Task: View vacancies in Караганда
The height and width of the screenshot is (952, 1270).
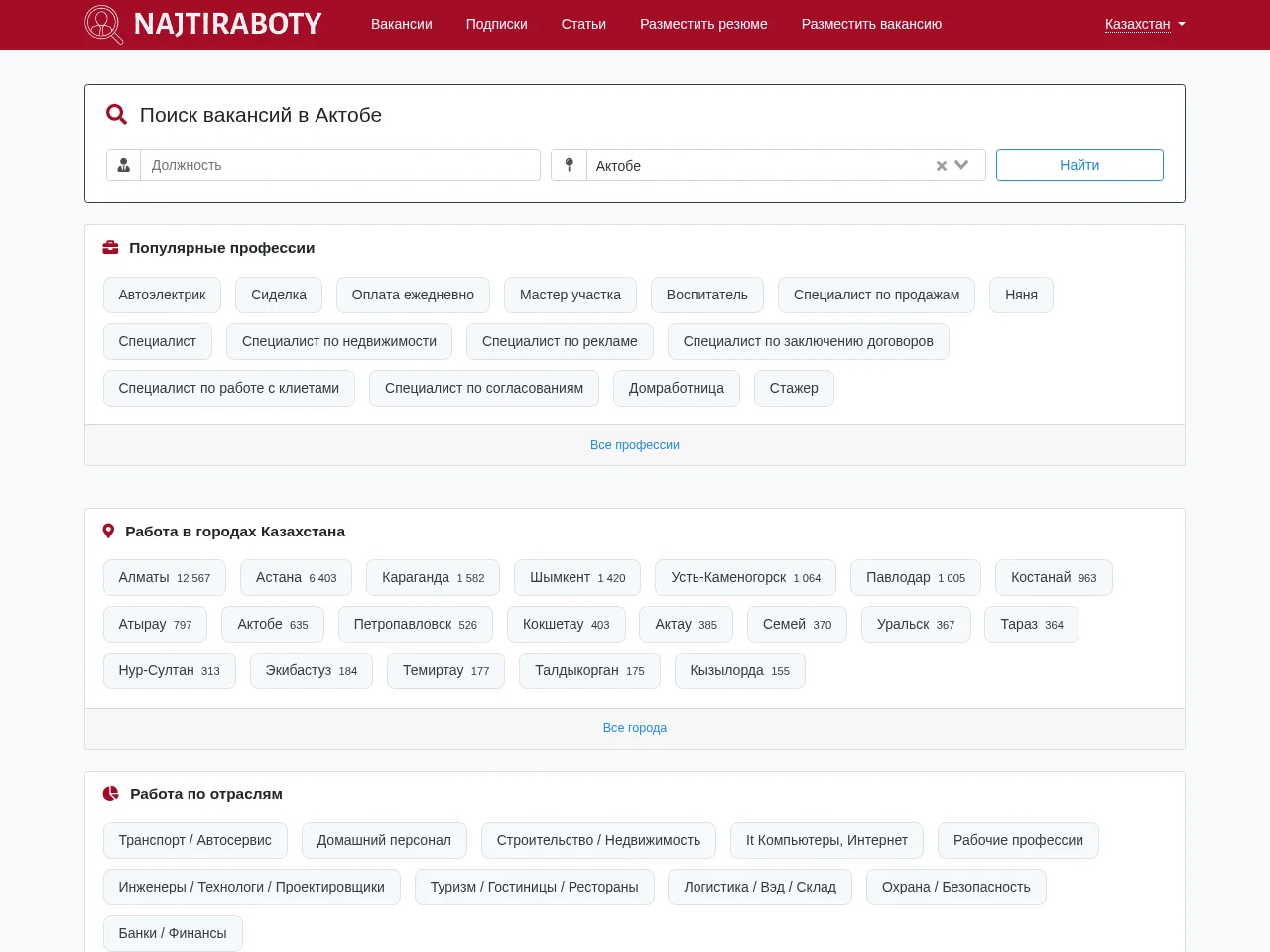Action: (x=434, y=577)
